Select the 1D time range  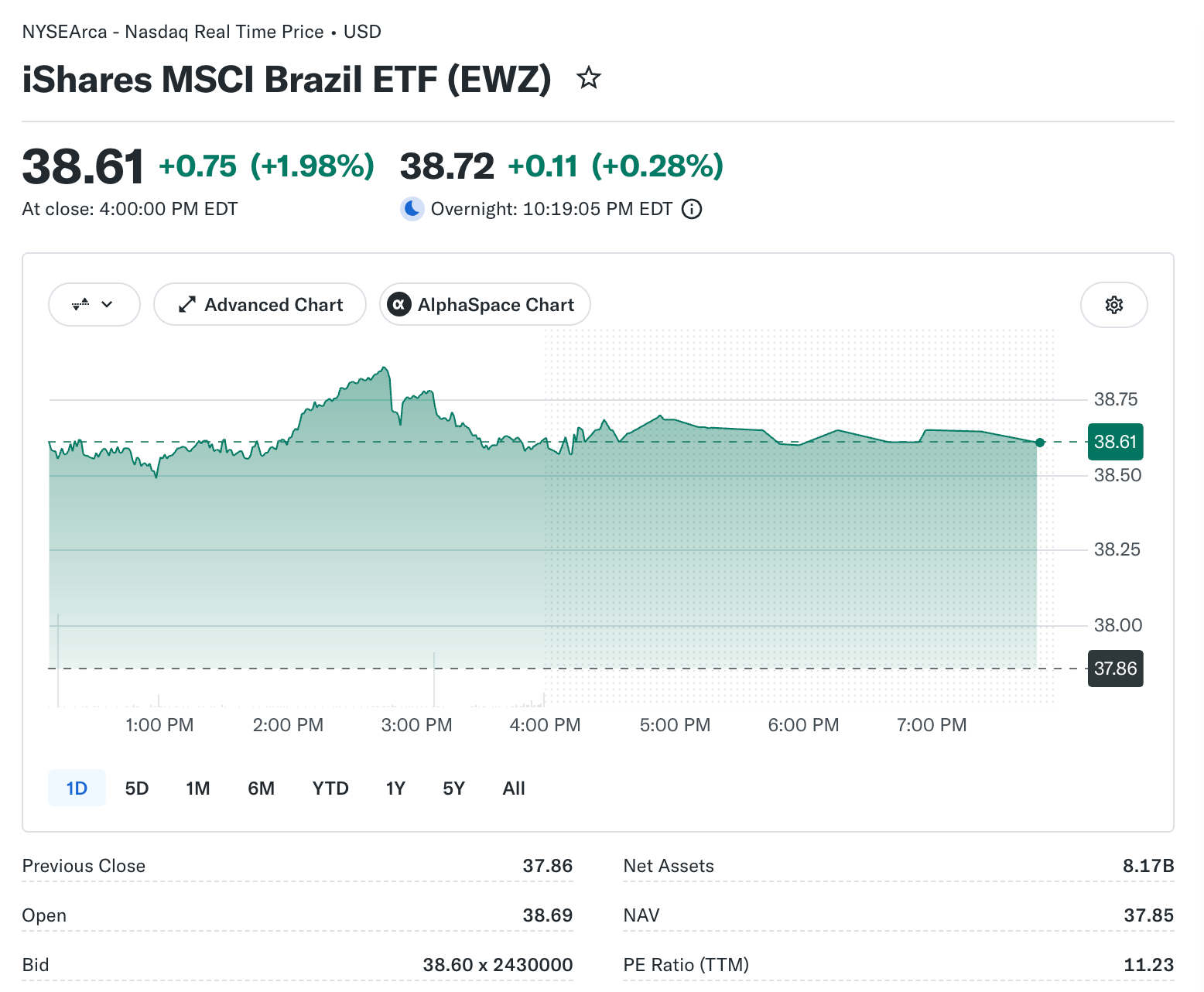point(77,788)
